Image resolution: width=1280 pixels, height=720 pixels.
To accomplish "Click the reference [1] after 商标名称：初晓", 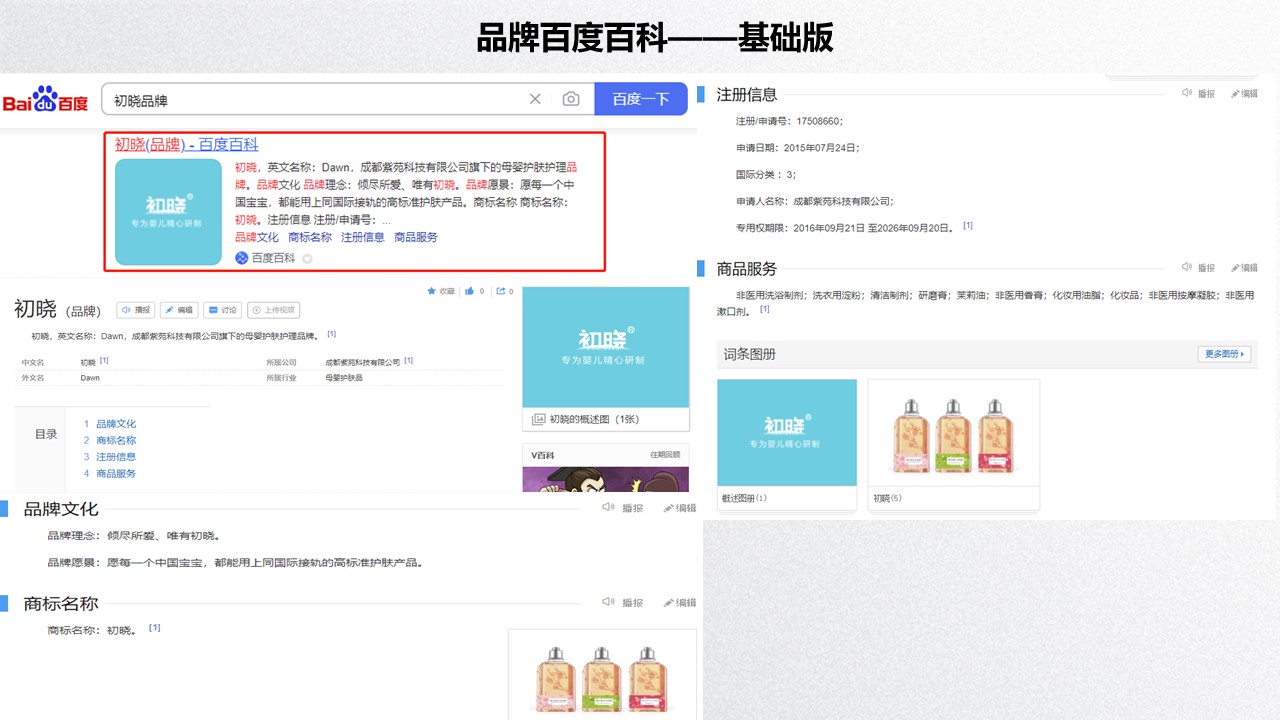I will coord(154,628).
